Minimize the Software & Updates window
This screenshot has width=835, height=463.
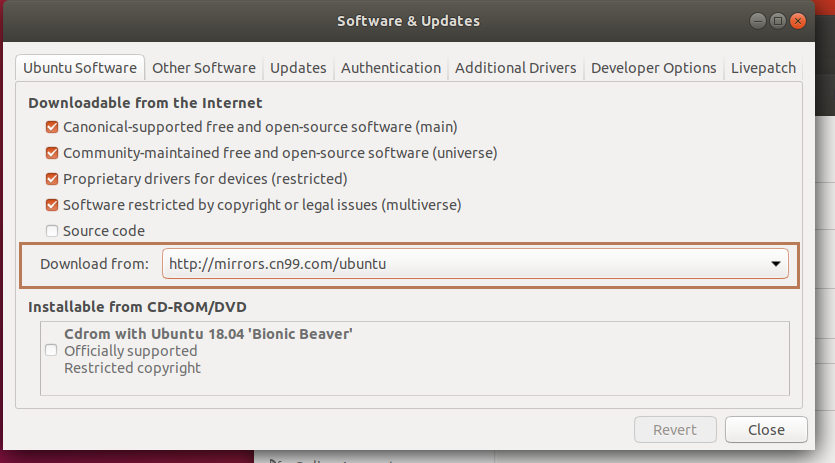click(x=758, y=21)
